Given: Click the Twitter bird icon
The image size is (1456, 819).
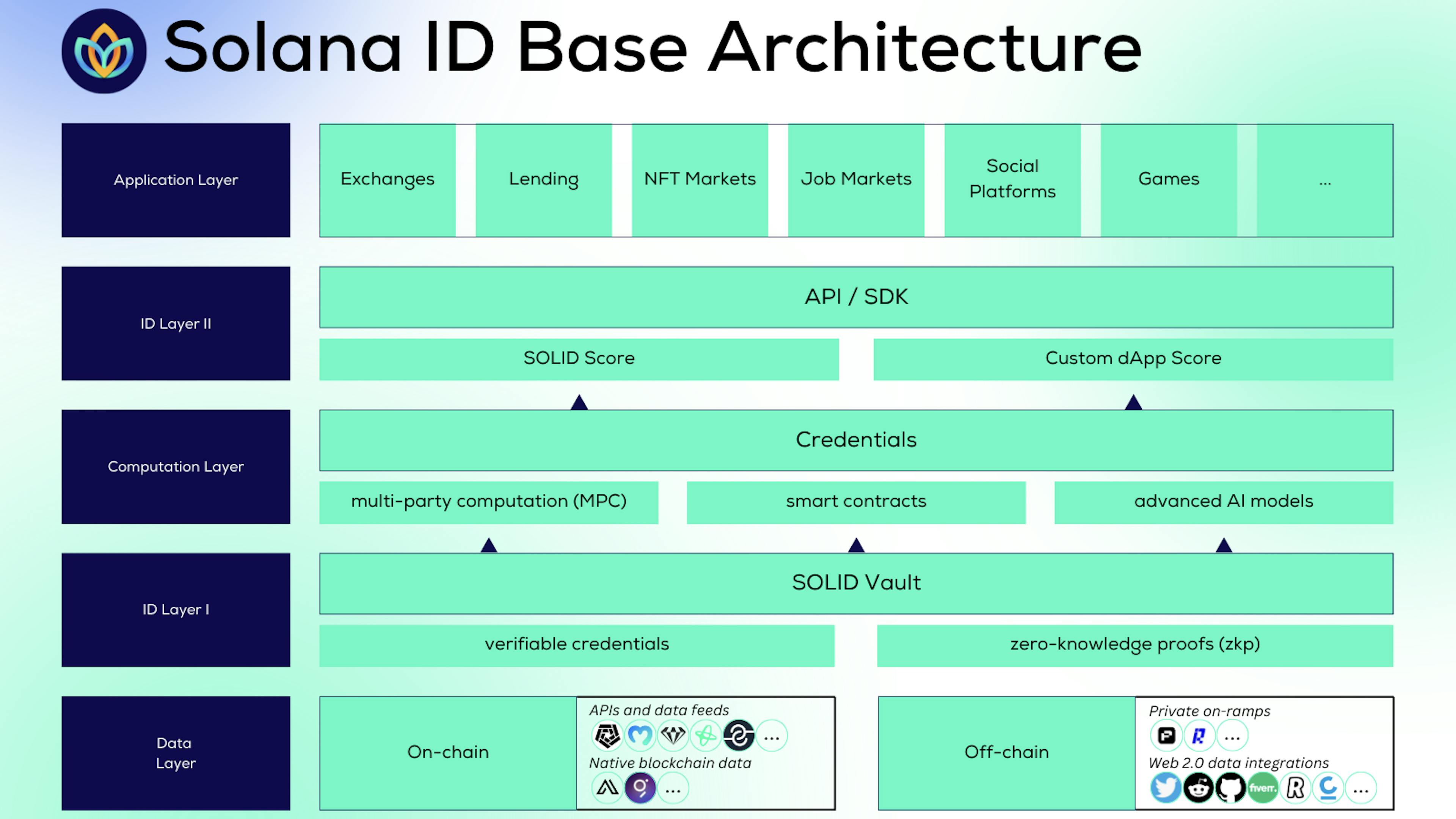Looking at the screenshot, I should 1166,788.
